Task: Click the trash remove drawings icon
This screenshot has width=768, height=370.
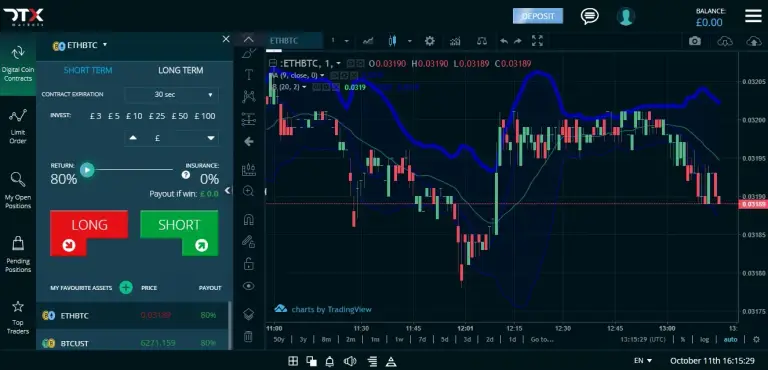Action: click(249, 337)
